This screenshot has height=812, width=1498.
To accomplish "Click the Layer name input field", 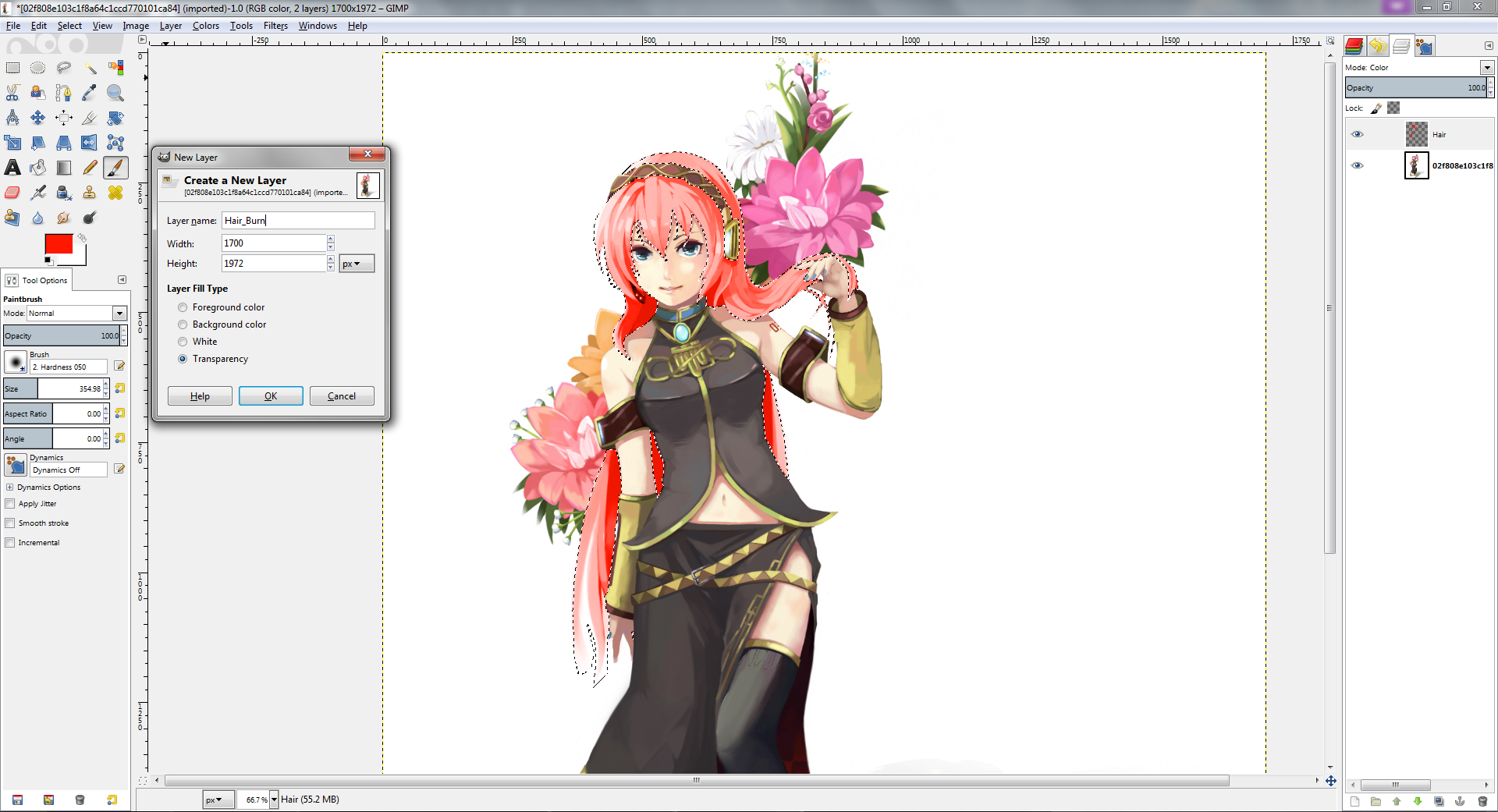I will click(298, 221).
